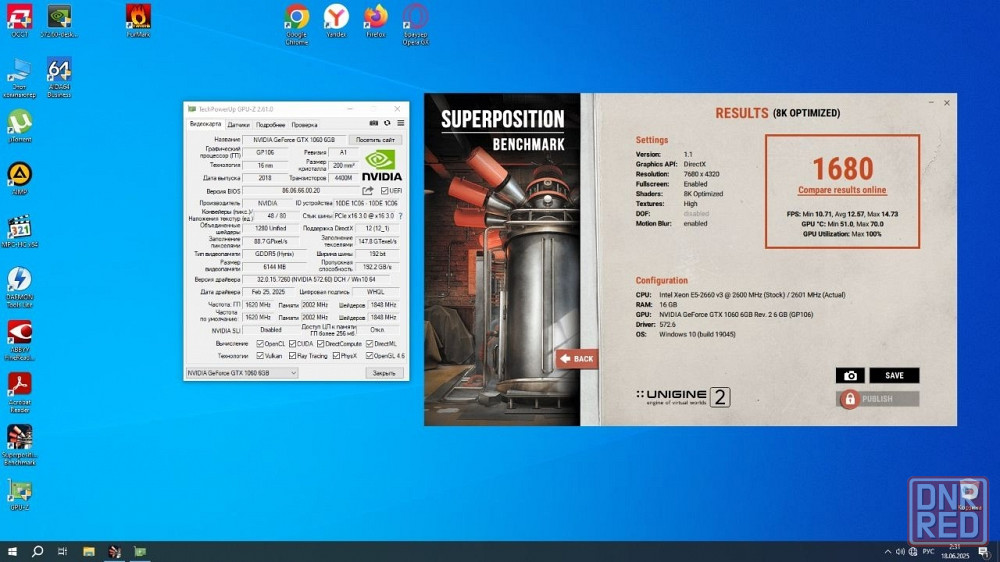Viewport: 1000px width, 562px height.
Task: Launch DAEMON Tools Lite shortcut
Action: click(19, 288)
